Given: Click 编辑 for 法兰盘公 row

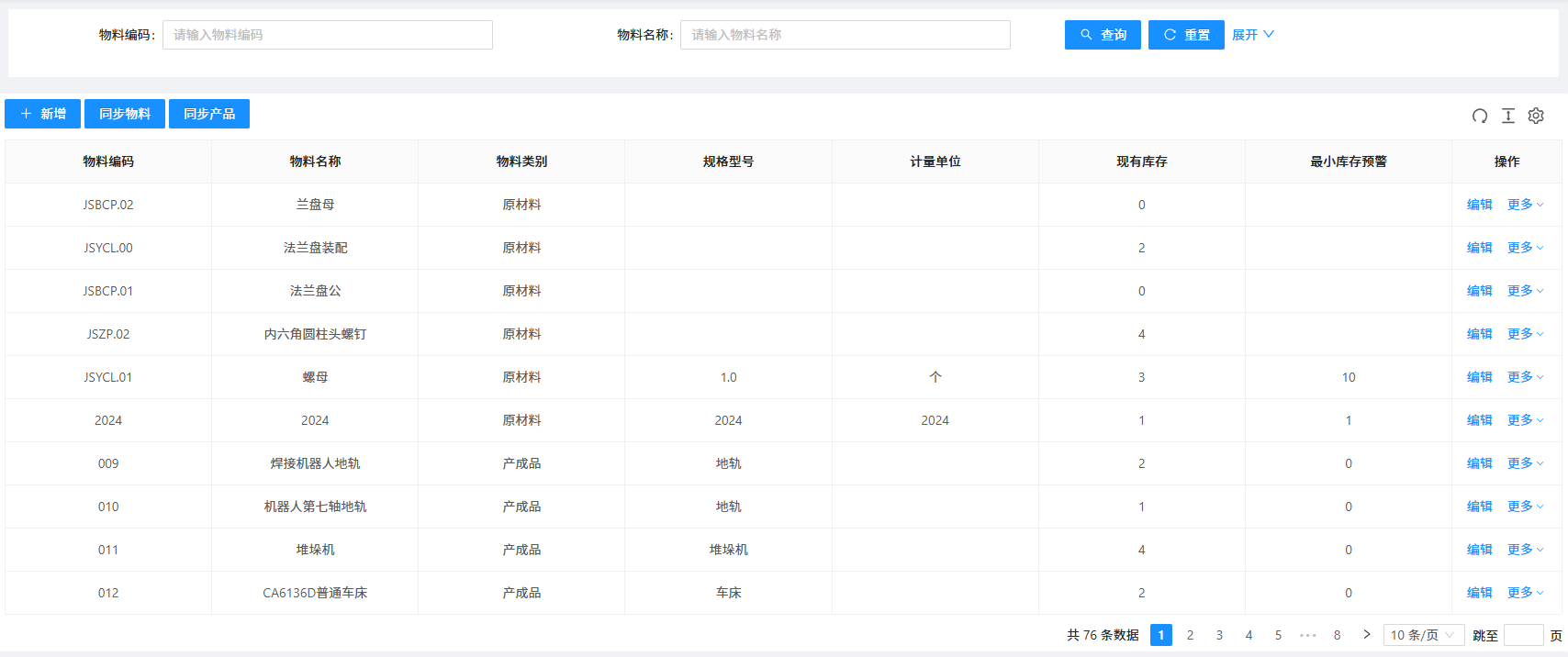Looking at the screenshot, I should point(1480,291).
